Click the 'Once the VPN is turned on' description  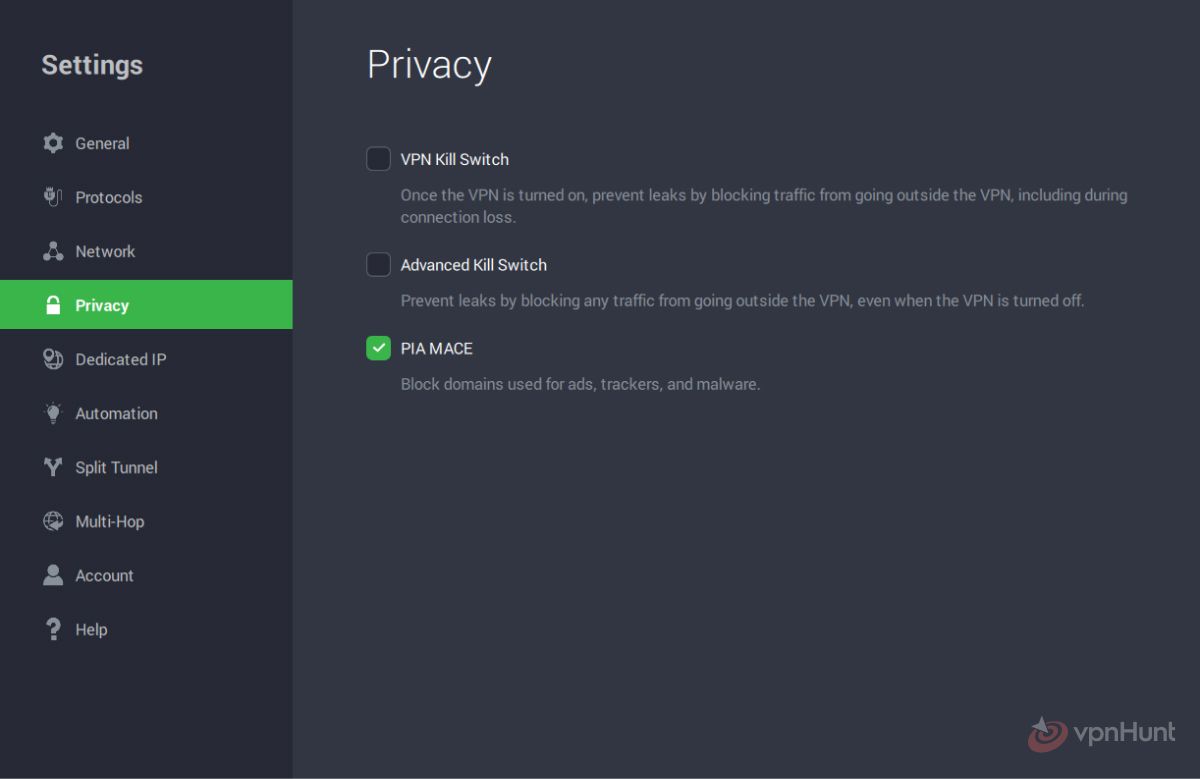tap(764, 206)
